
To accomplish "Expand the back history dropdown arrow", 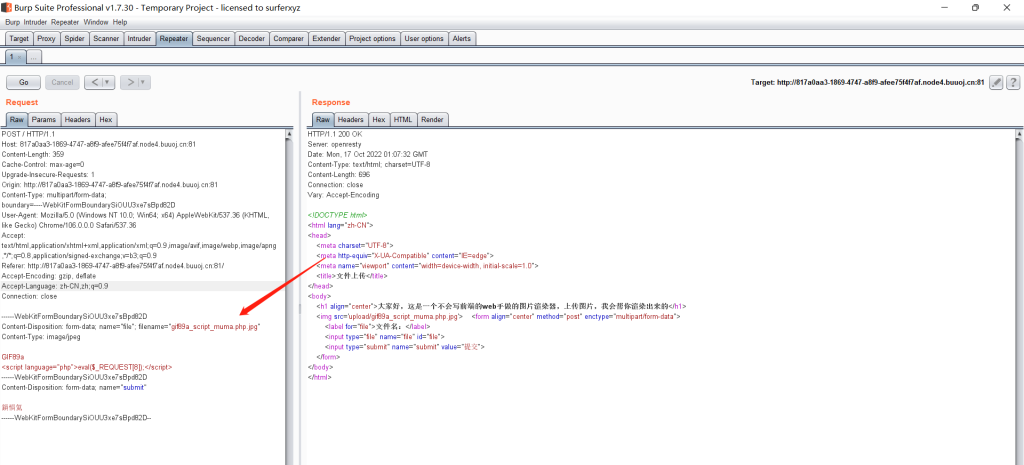I will click(x=108, y=82).
